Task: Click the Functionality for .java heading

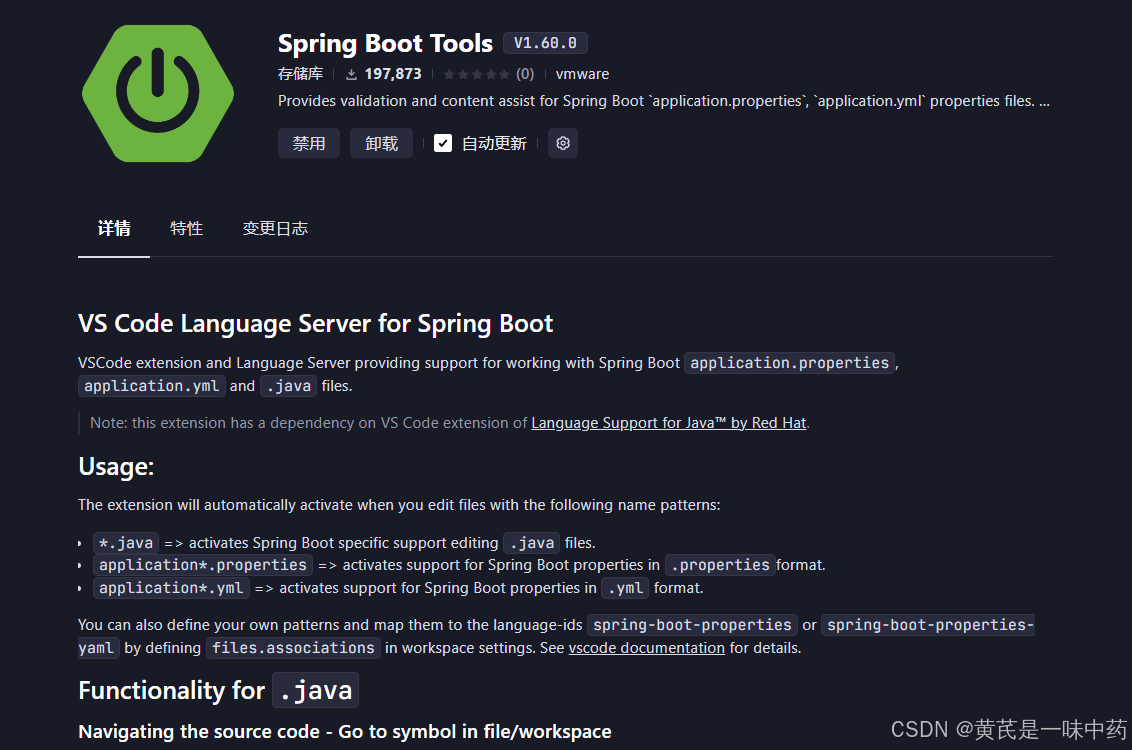Action: tap(218, 690)
